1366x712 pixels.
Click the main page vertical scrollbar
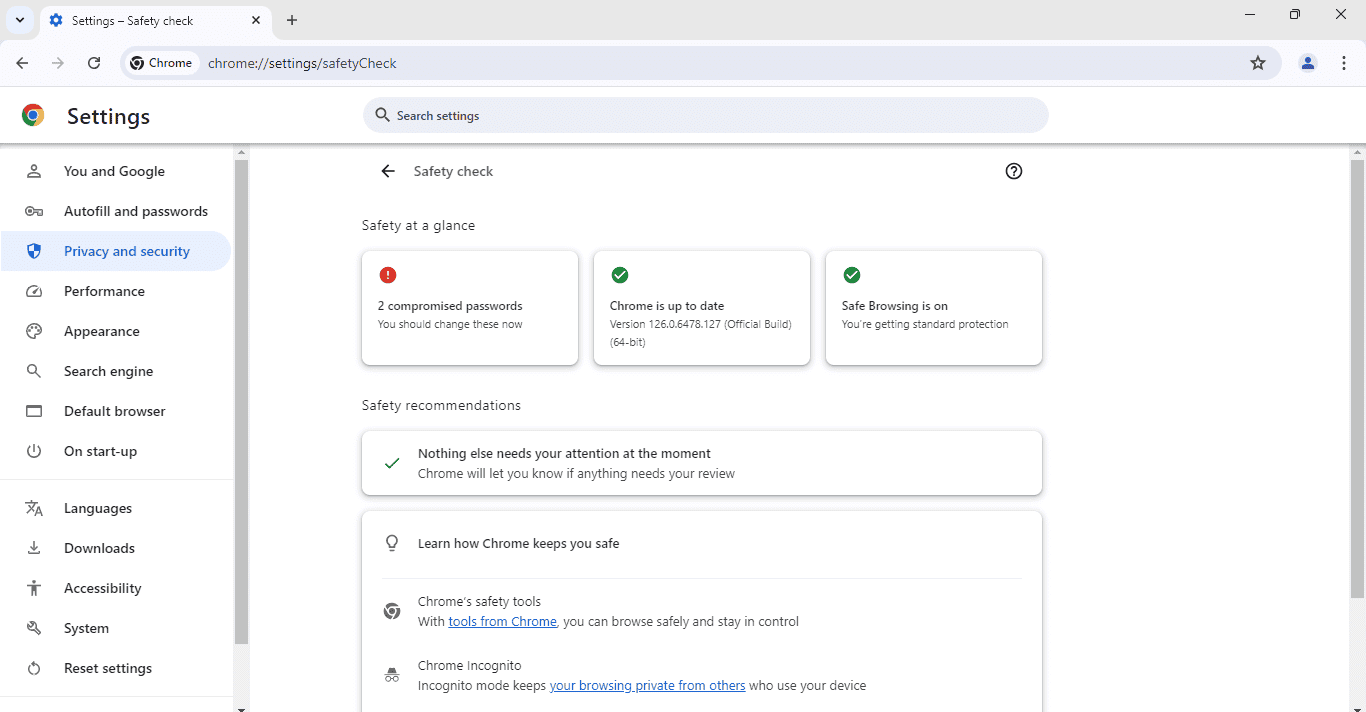point(1357,378)
